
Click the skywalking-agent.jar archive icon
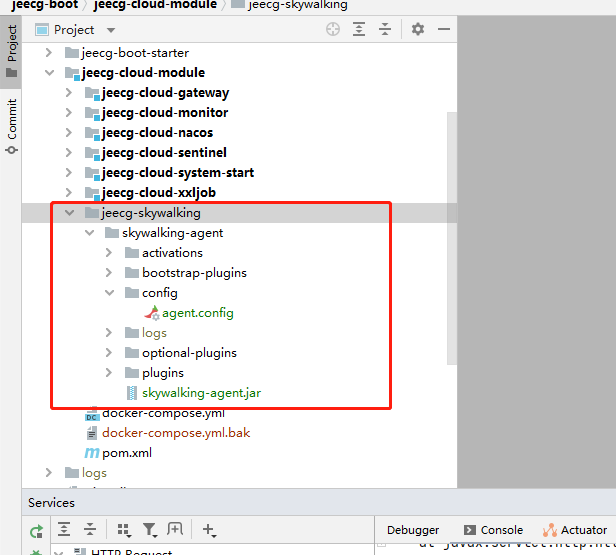pos(132,393)
